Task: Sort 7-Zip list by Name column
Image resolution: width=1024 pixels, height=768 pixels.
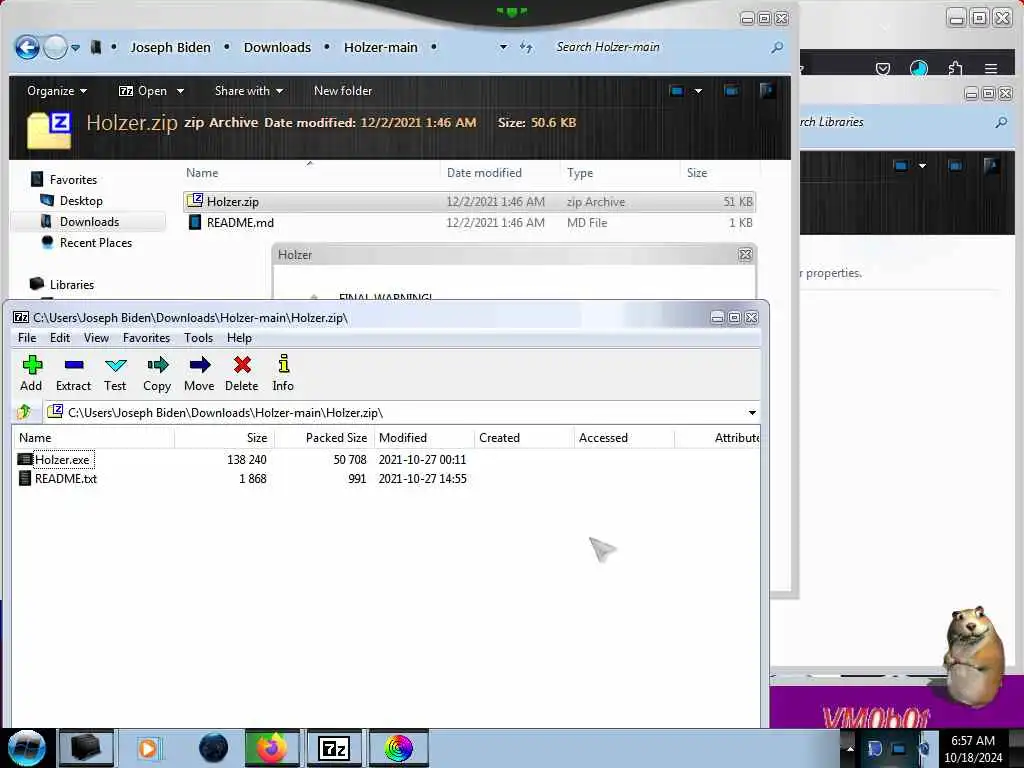Action: click(x=93, y=438)
